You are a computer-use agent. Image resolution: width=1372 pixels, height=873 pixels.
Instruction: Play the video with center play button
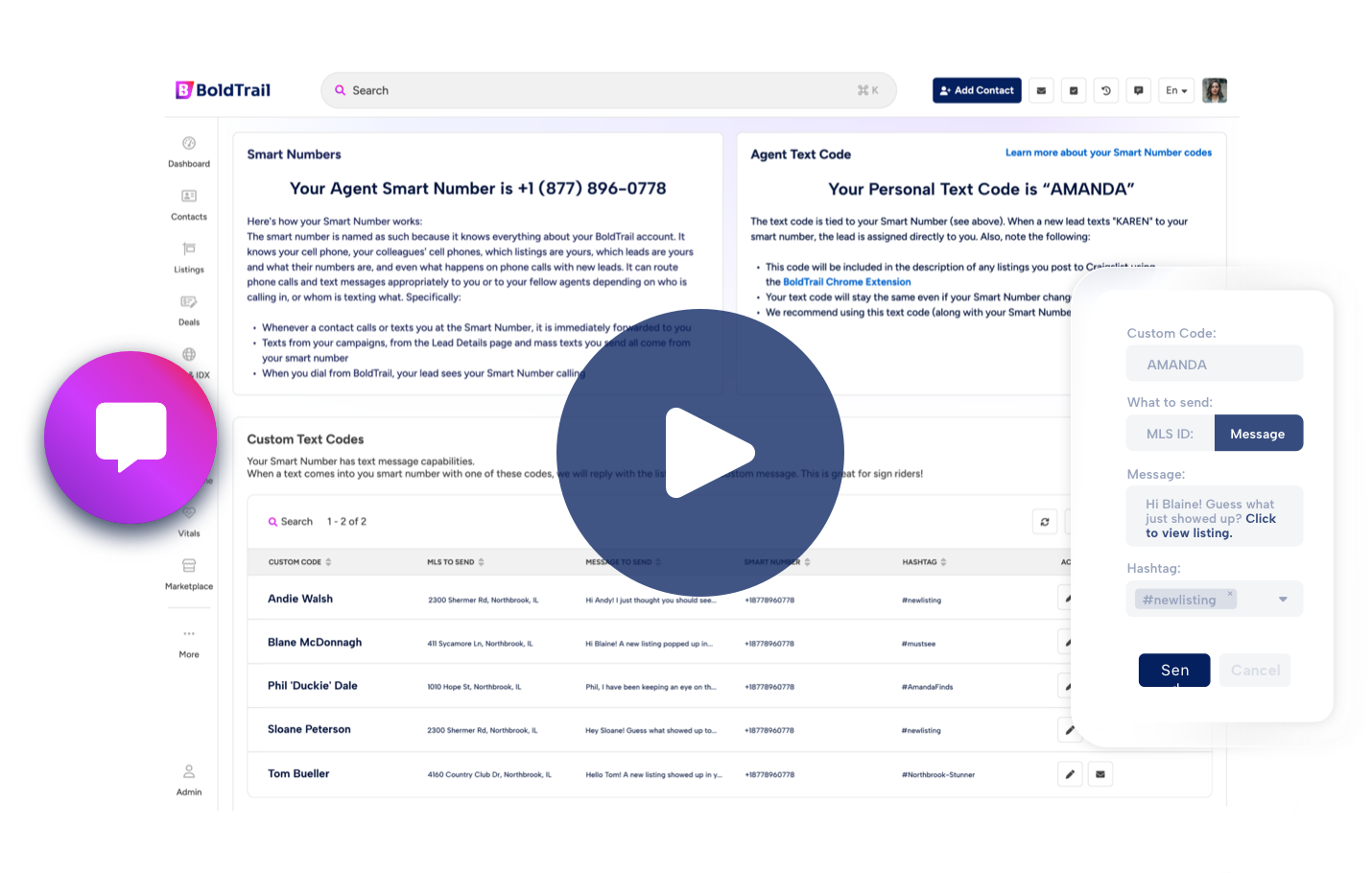700,453
